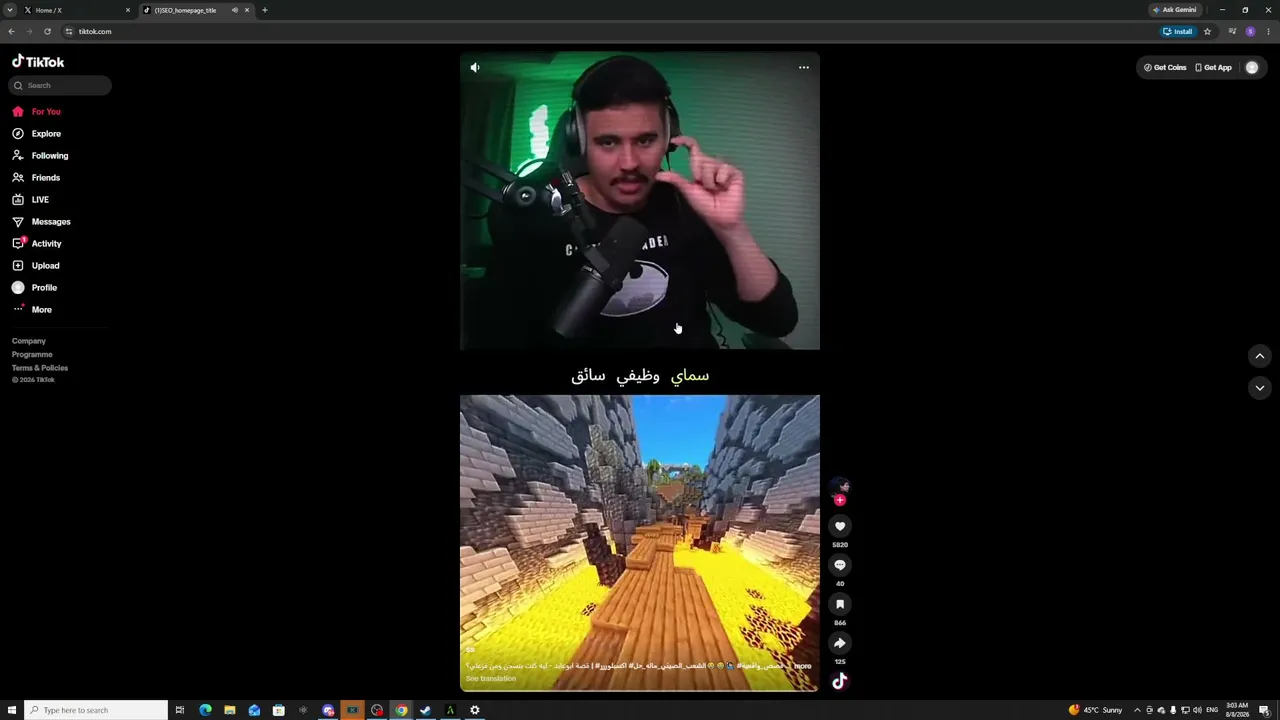1280x720 pixels.
Task: Launch Microsoft Edge from the taskbar
Action: click(x=205, y=710)
